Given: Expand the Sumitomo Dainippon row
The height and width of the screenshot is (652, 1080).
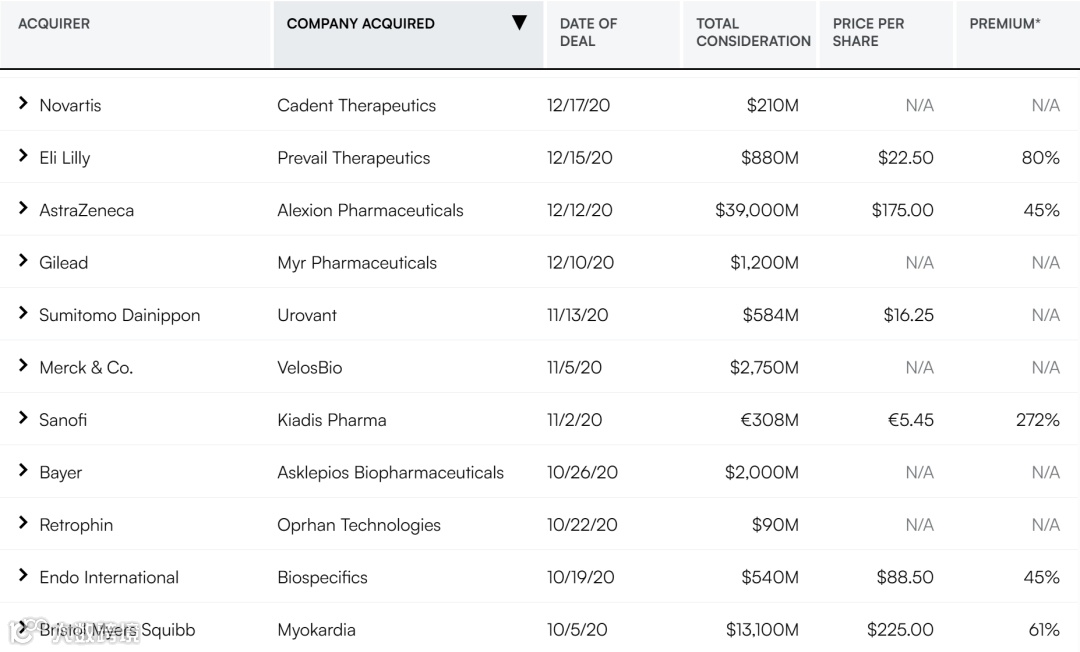Looking at the screenshot, I should [x=23, y=314].
